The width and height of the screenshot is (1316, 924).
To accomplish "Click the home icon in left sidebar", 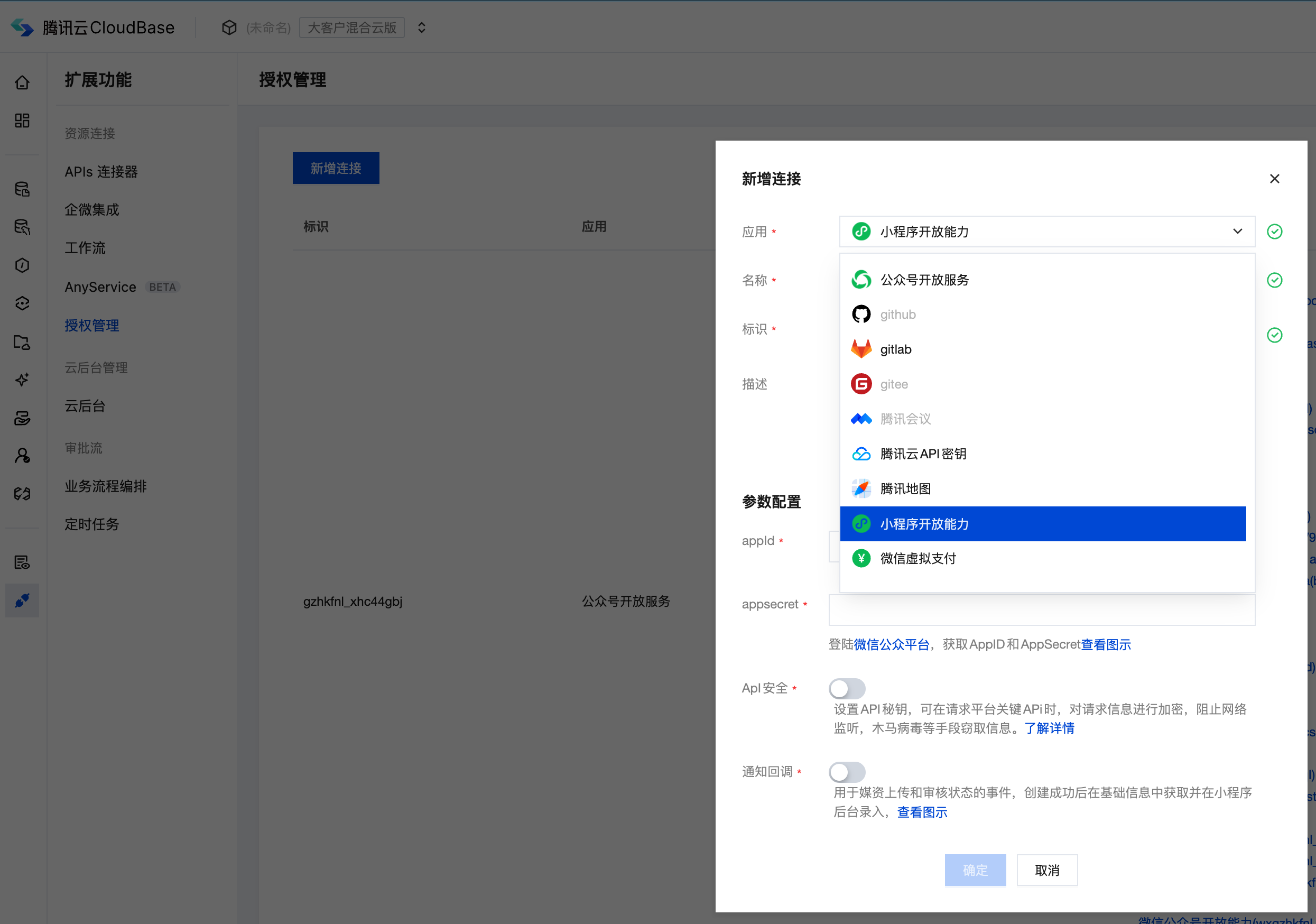I will coord(22,82).
